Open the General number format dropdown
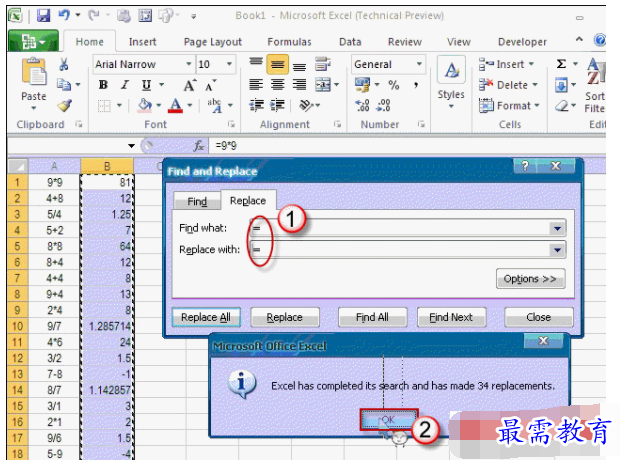Image resolution: width=620 pixels, height=463 pixels. (x=419, y=64)
